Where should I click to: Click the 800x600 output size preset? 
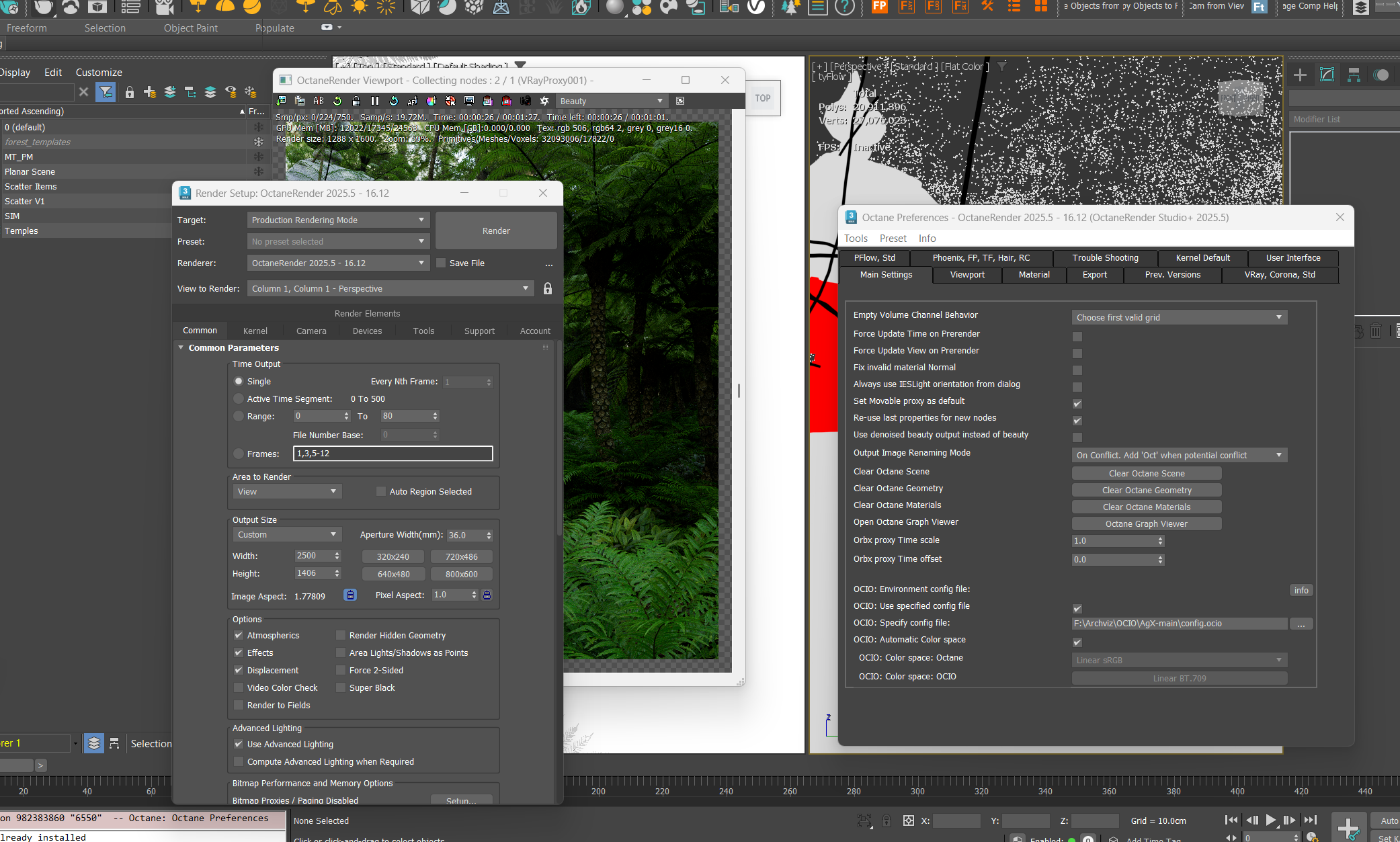461,574
